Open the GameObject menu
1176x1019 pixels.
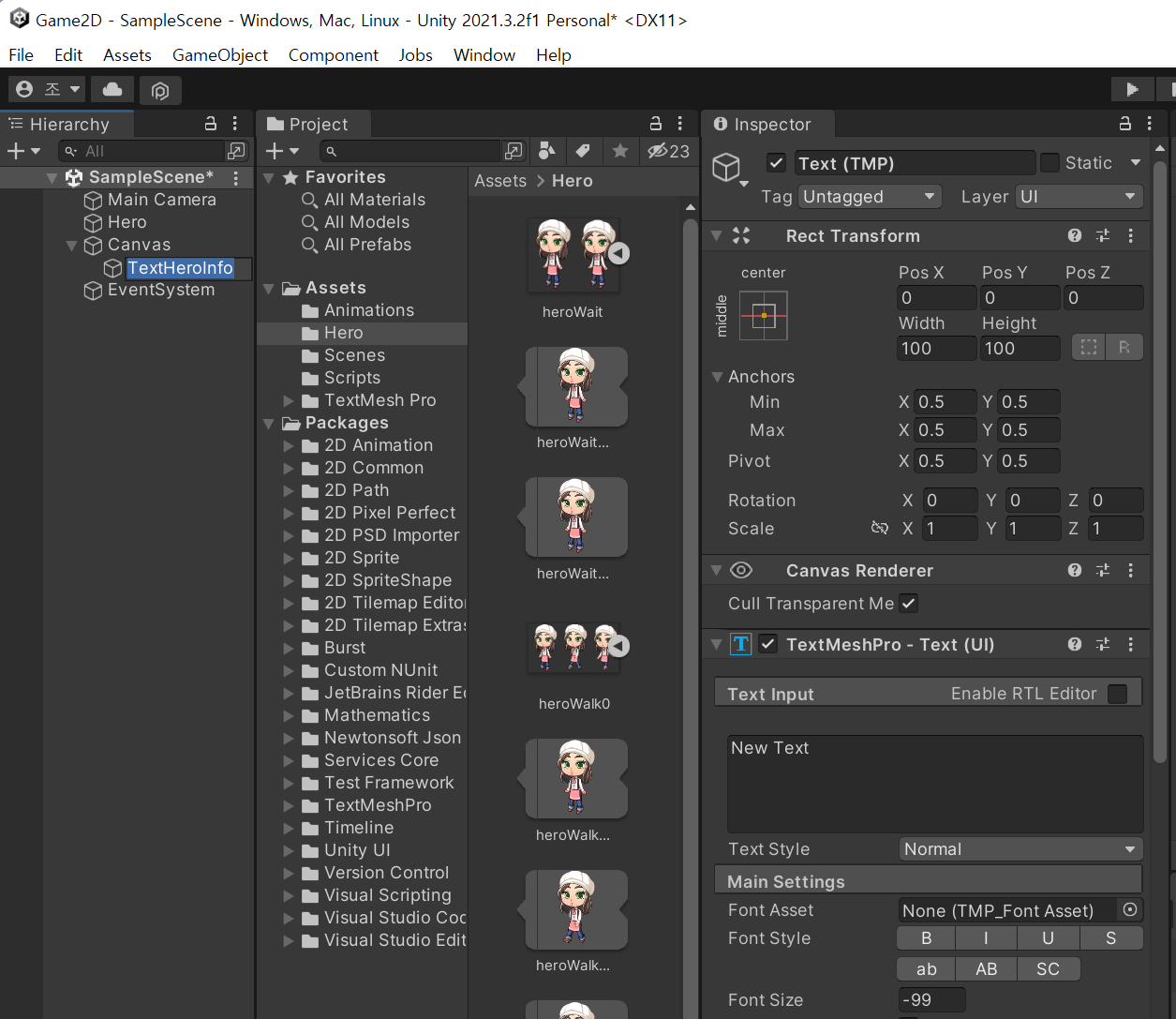click(x=220, y=55)
